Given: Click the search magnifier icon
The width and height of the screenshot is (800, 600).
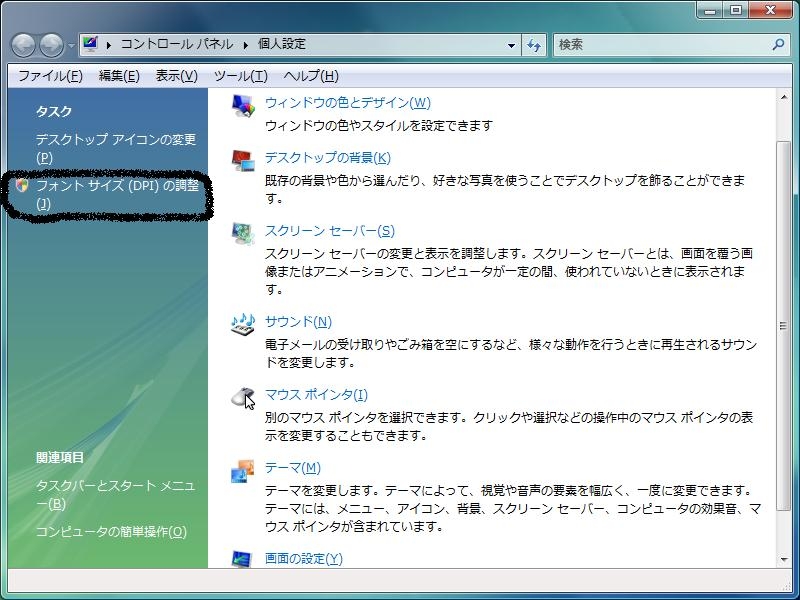Looking at the screenshot, I should pyautogui.click(x=778, y=44).
